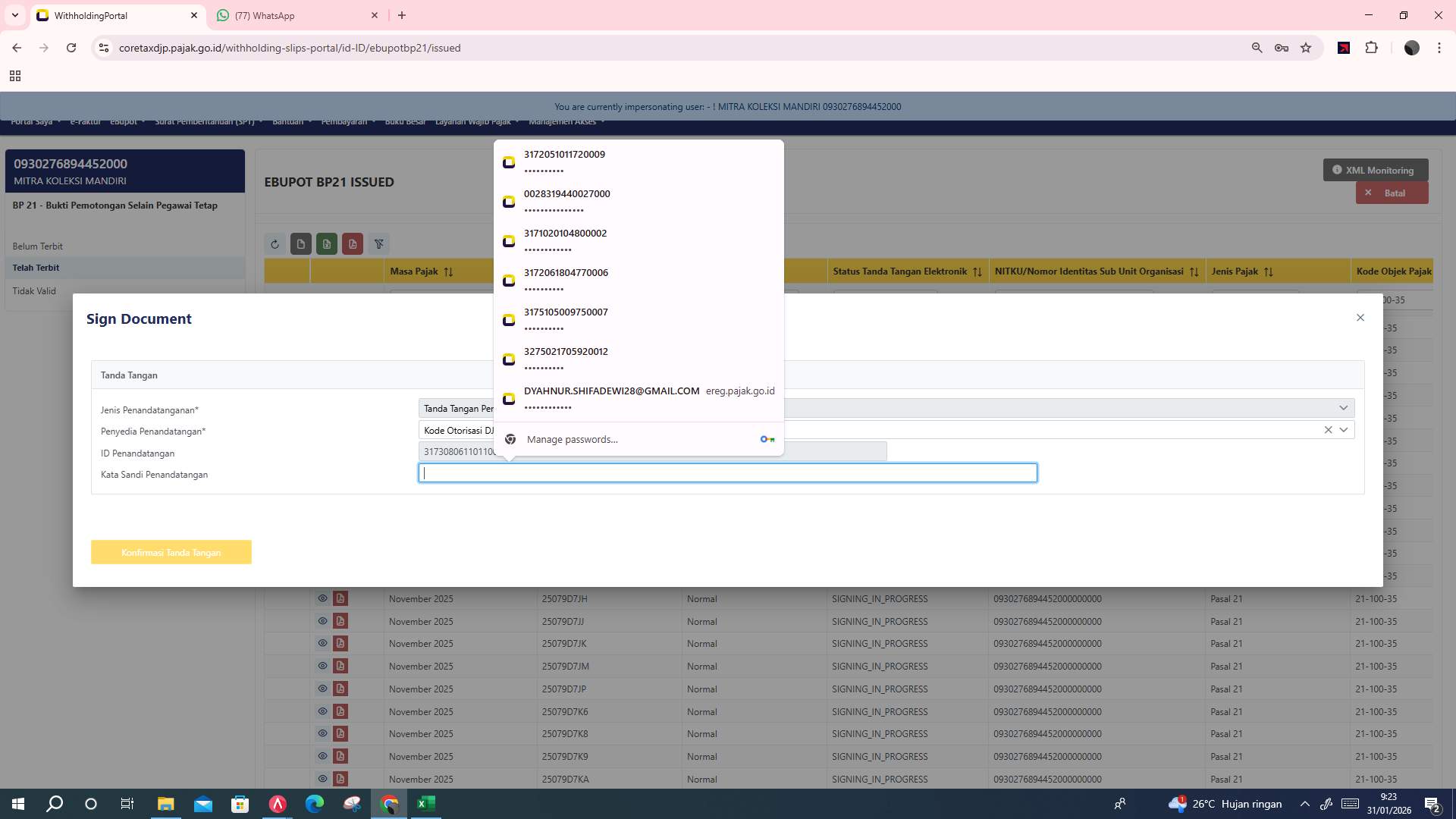Export the table to Excel
The width and height of the screenshot is (1456, 819).
(327, 243)
